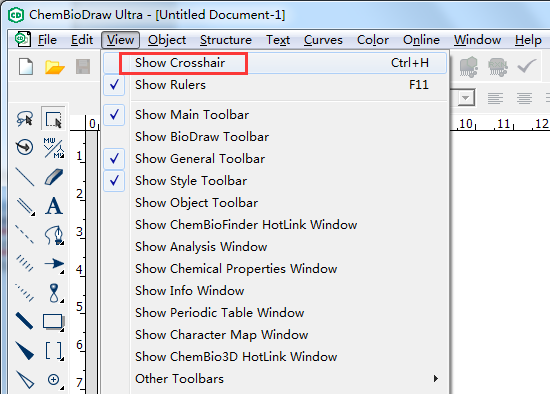Uncheck Show General Toolbar
This screenshot has height=394, width=550.
pos(275,159)
